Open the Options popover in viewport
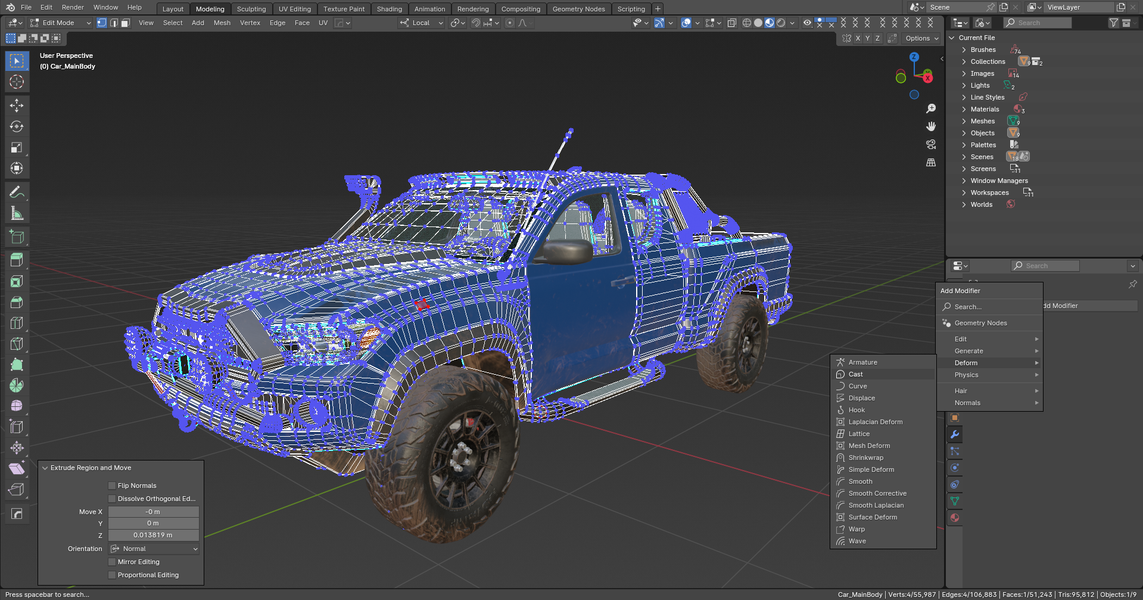Screen dimensions: 1143x600 (920, 38)
